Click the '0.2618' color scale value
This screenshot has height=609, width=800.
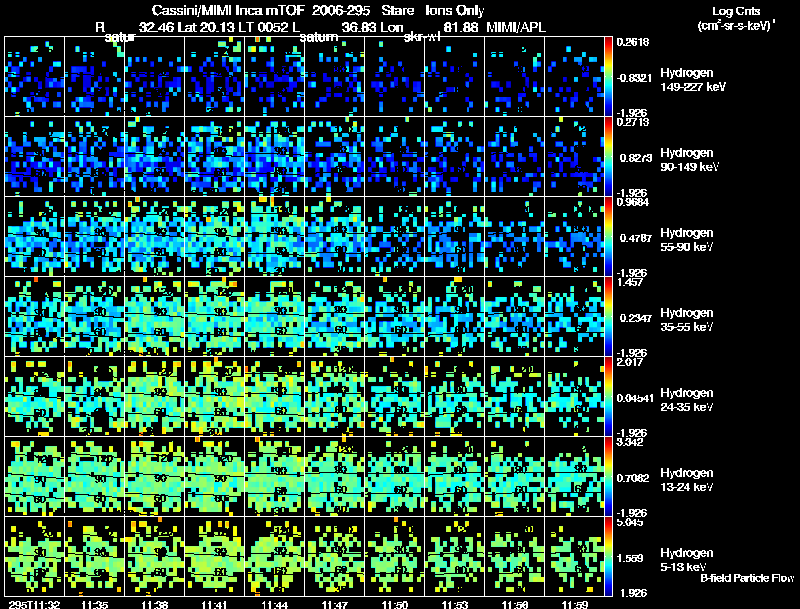click(633, 42)
